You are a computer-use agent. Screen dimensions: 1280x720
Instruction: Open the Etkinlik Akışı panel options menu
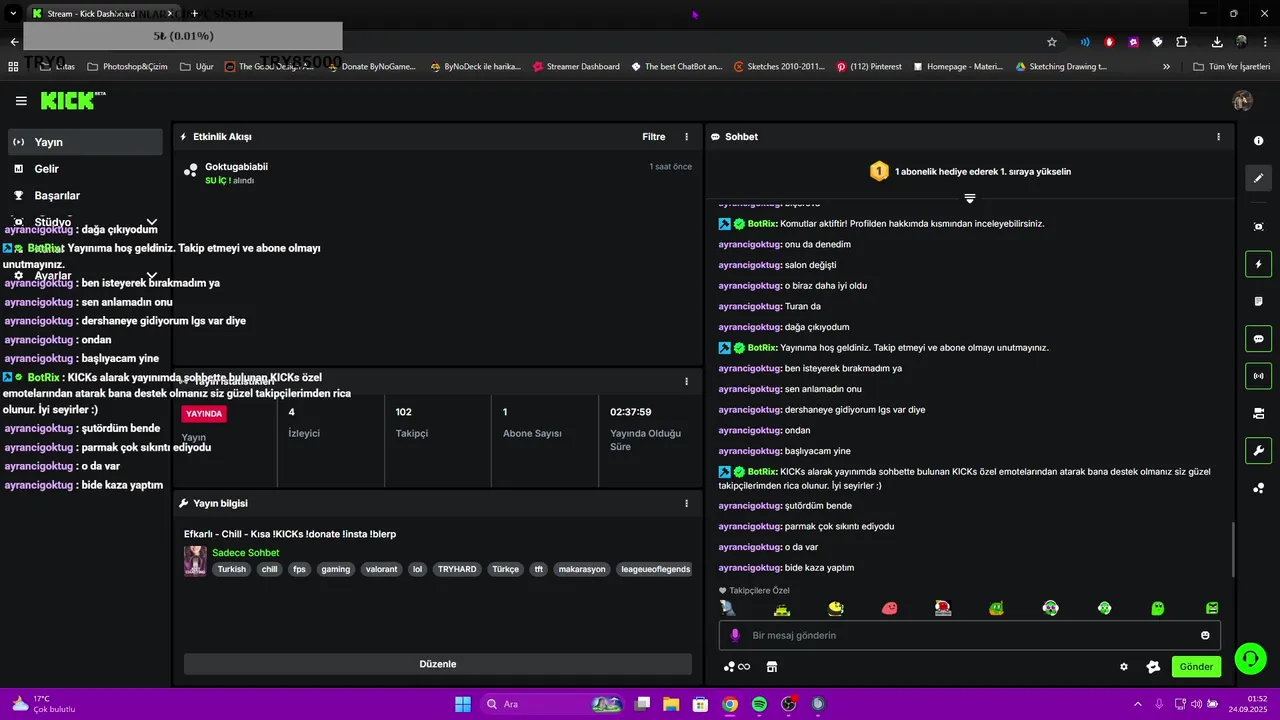click(x=686, y=137)
